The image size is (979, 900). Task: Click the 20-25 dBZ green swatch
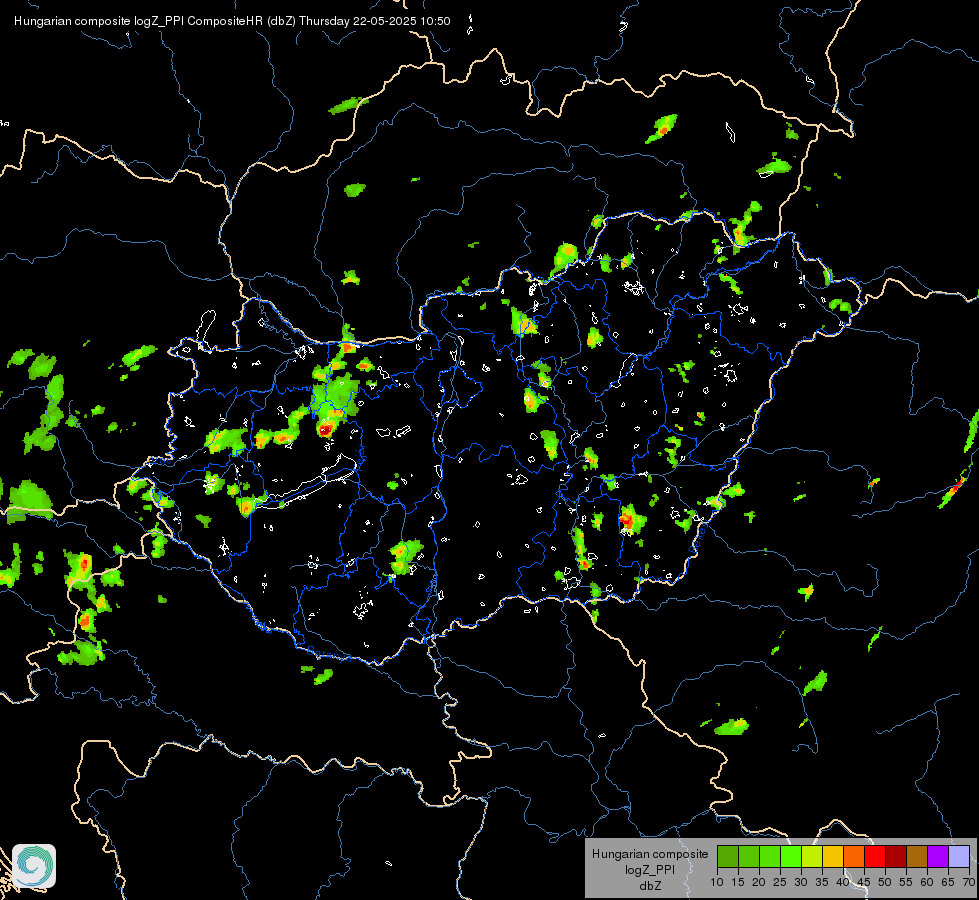pos(770,856)
